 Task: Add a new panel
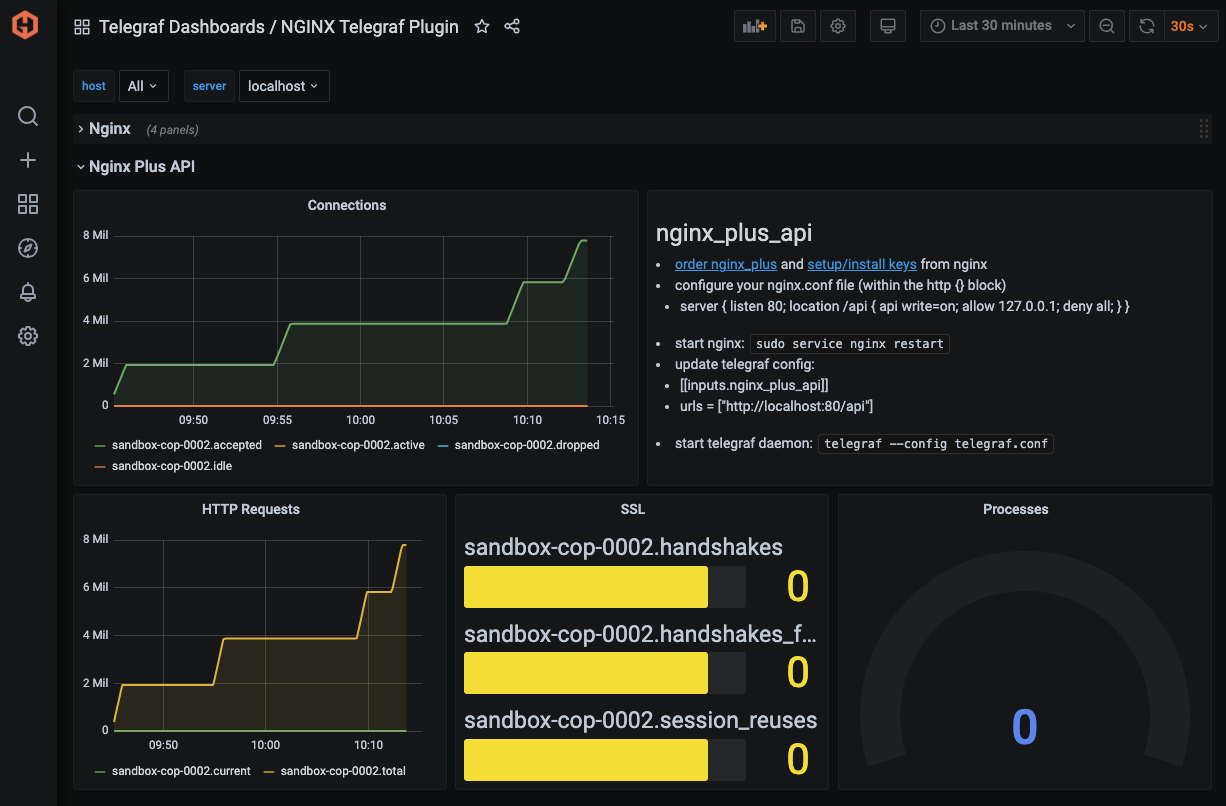pos(755,26)
